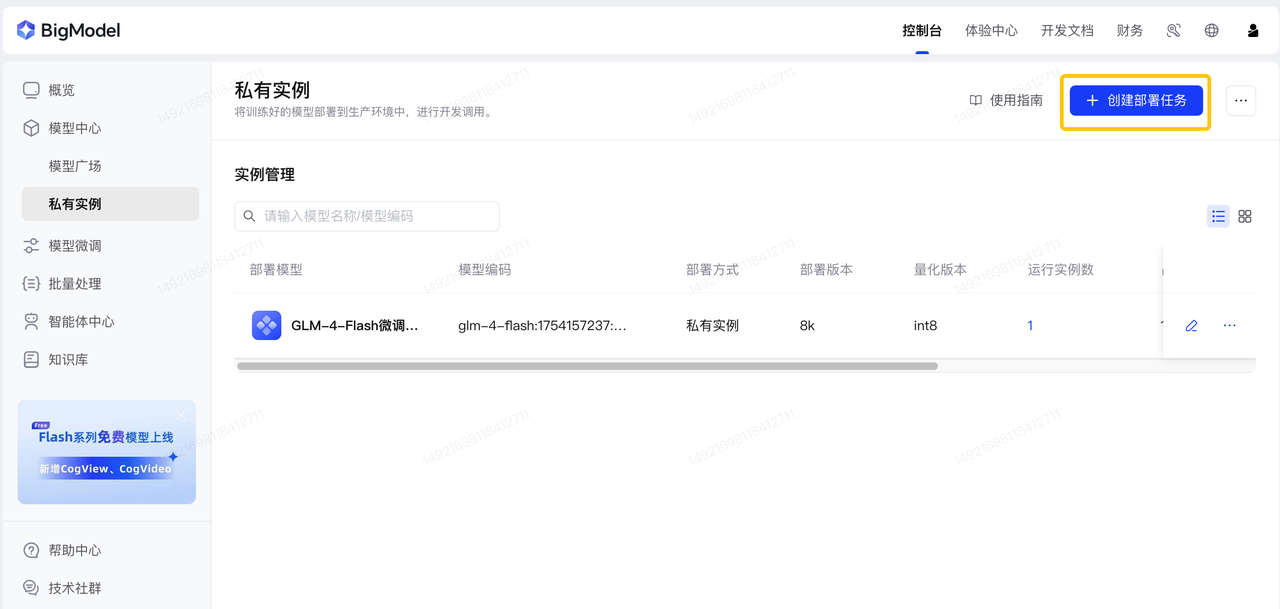Click the search magnifier icon
1280x609 pixels.
[250, 216]
